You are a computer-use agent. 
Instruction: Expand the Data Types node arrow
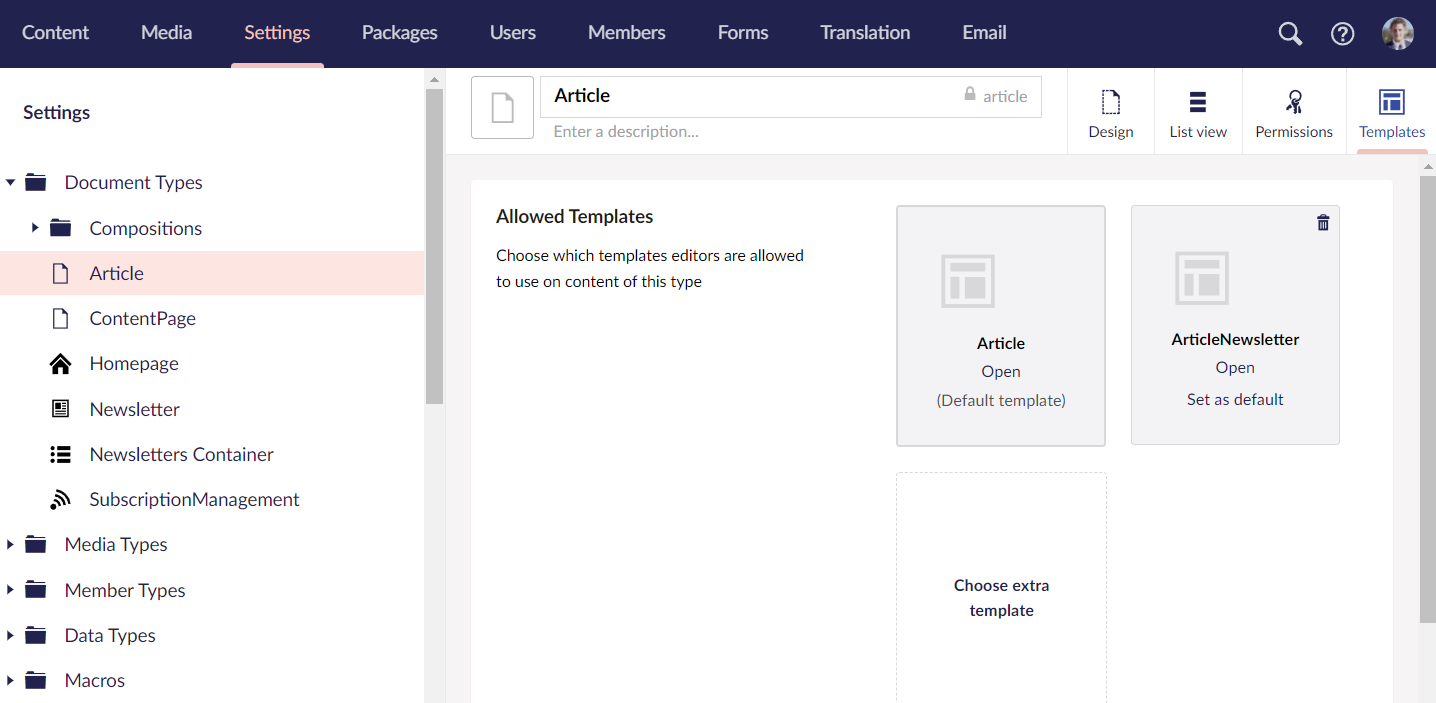(10, 635)
